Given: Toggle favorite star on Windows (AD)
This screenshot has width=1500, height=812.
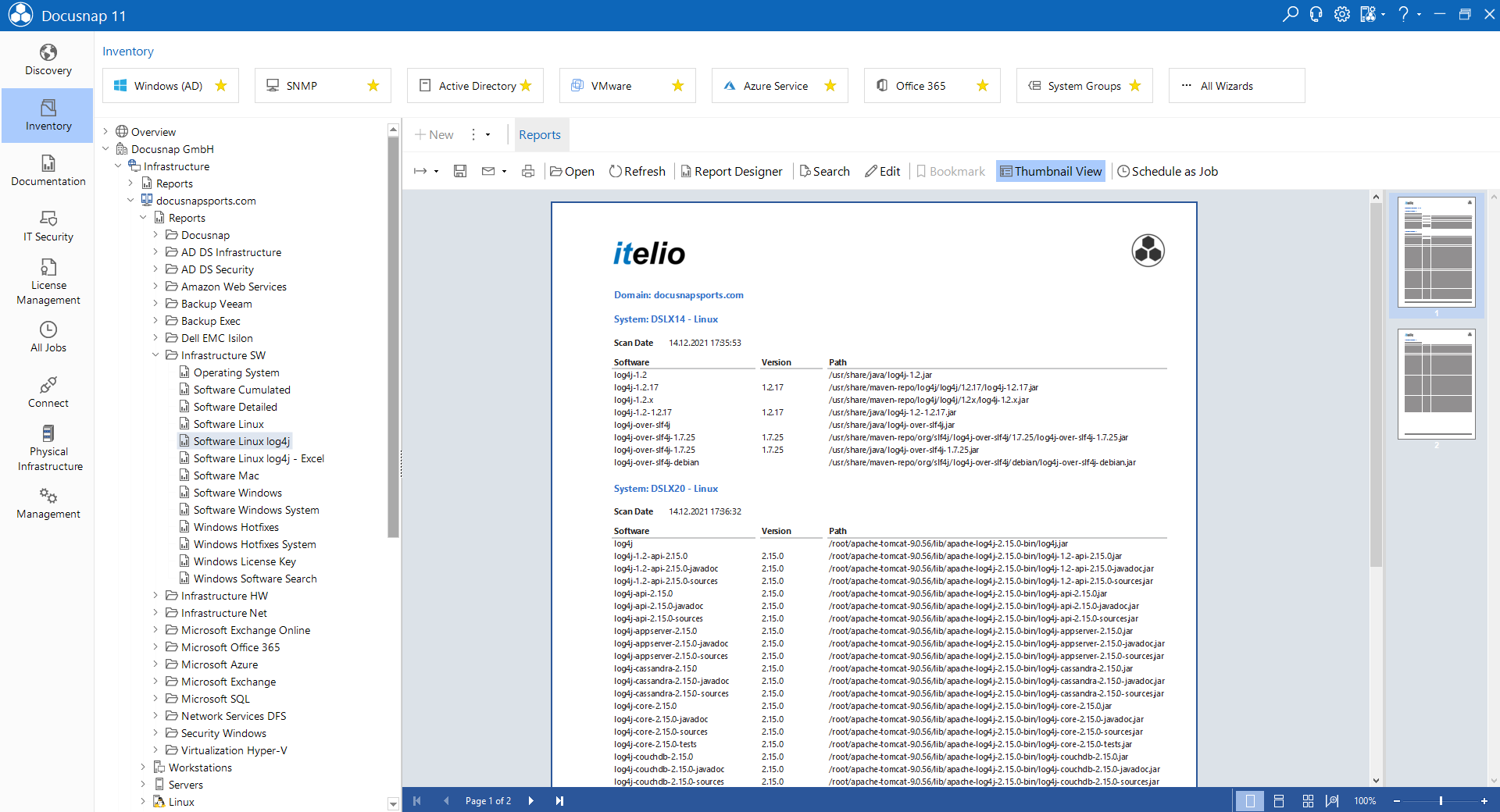Looking at the screenshot, I should (221, 86).
